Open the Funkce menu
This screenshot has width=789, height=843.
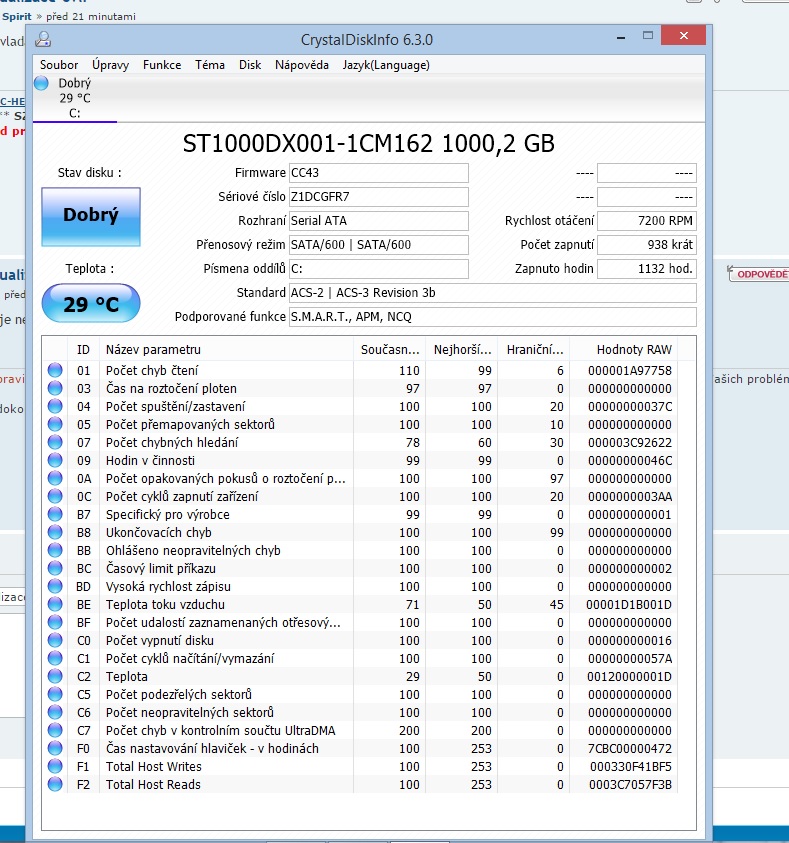(162, 65)
